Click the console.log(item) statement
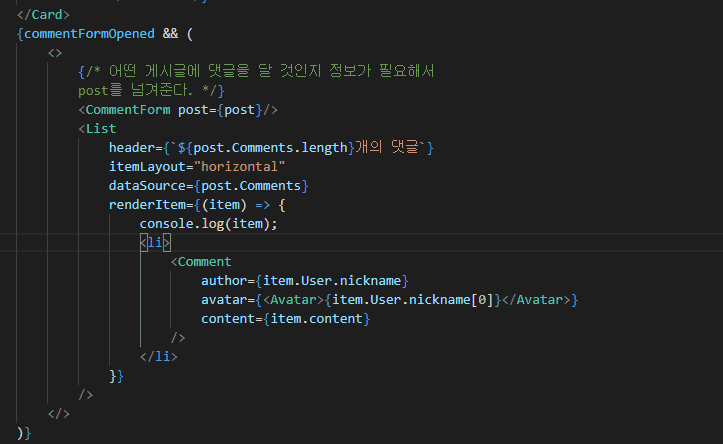The height and width of the screenshot is (444, 723). click(208, 224)
